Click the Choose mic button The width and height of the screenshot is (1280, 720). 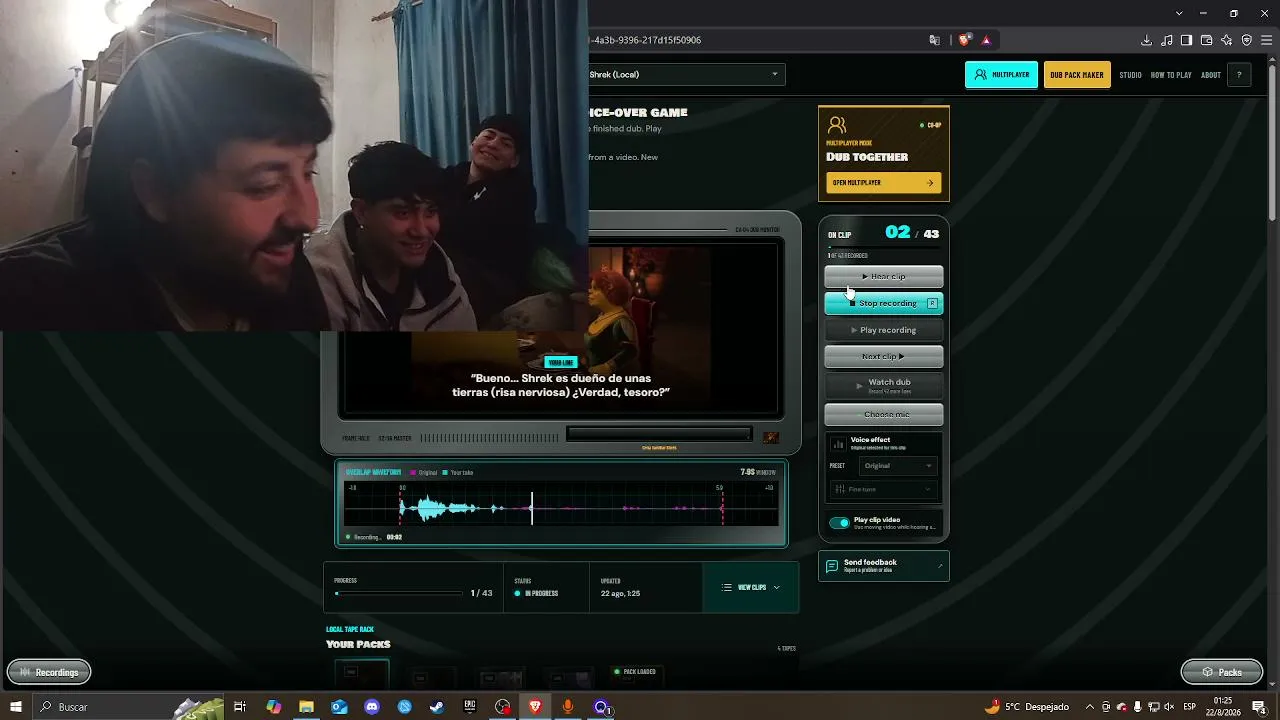point(884,414)
